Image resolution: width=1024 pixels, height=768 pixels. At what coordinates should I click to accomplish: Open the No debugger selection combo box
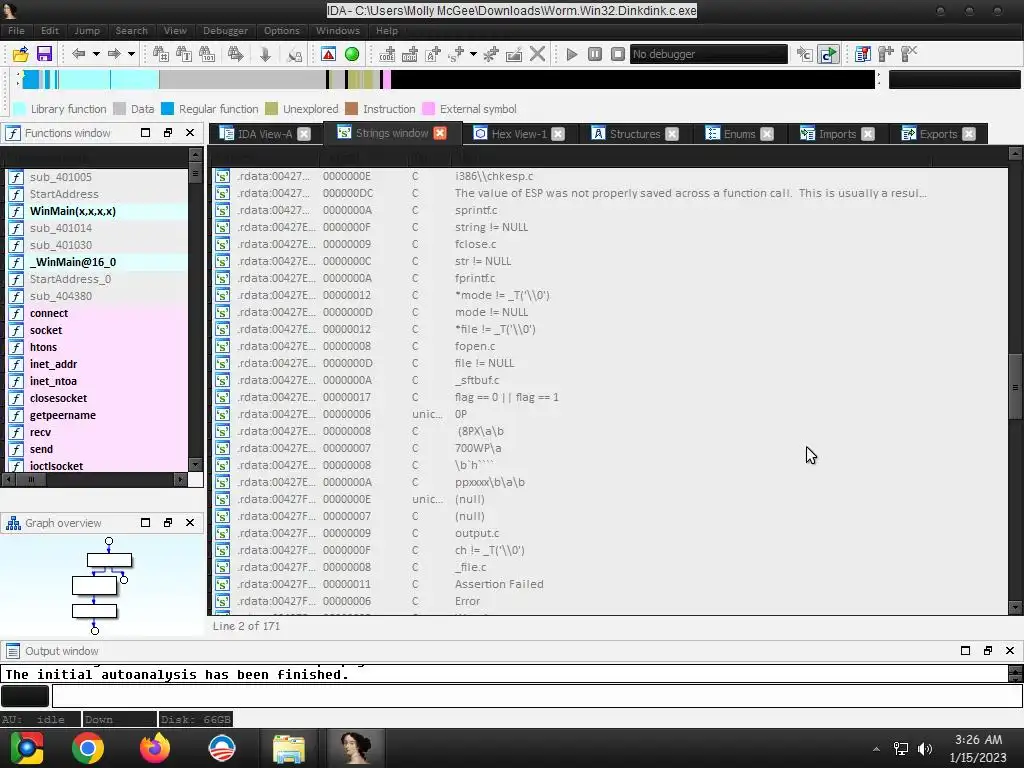click(x=709, y=54)
